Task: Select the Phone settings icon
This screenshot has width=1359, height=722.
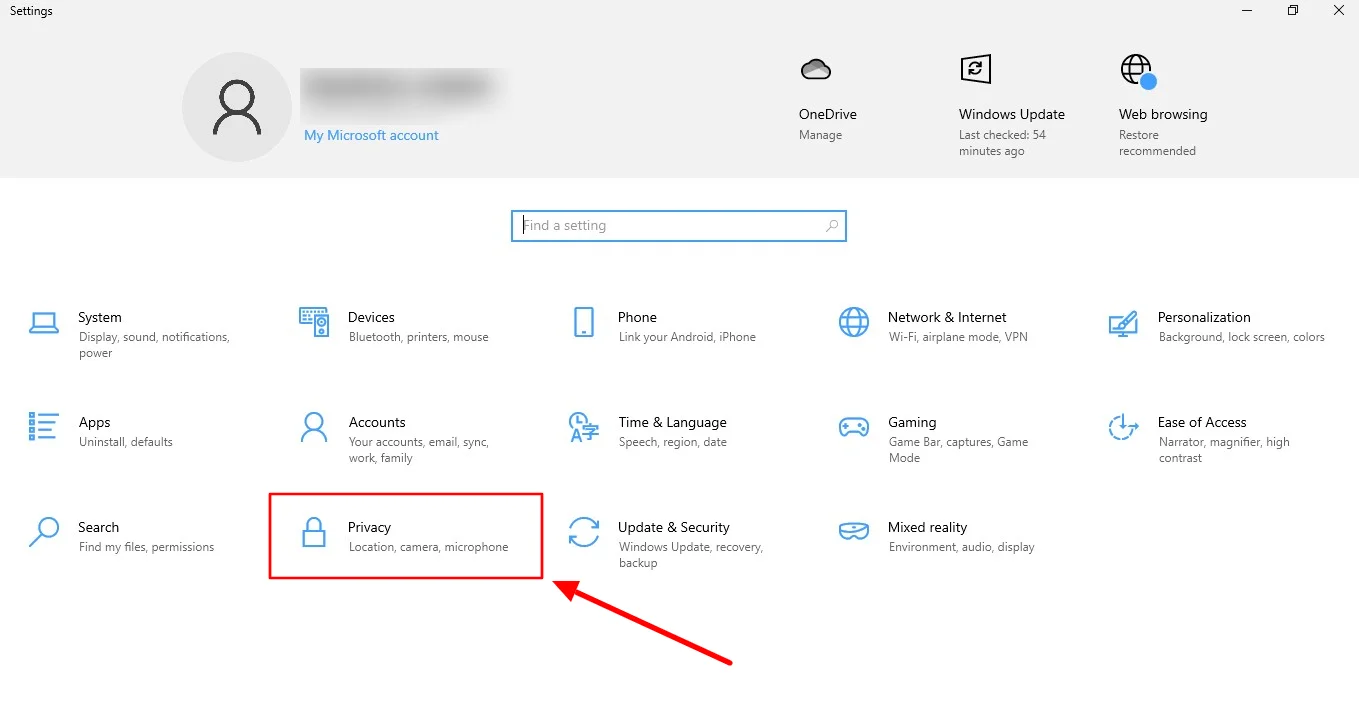Action: pyautogui.click(x=584, y=322)
